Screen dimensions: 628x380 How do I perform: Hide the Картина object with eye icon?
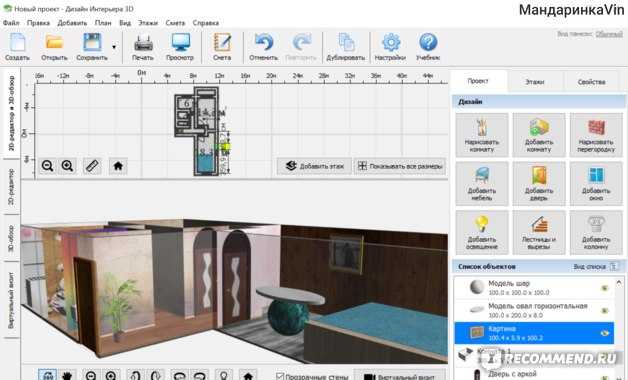tap(605, 333)
